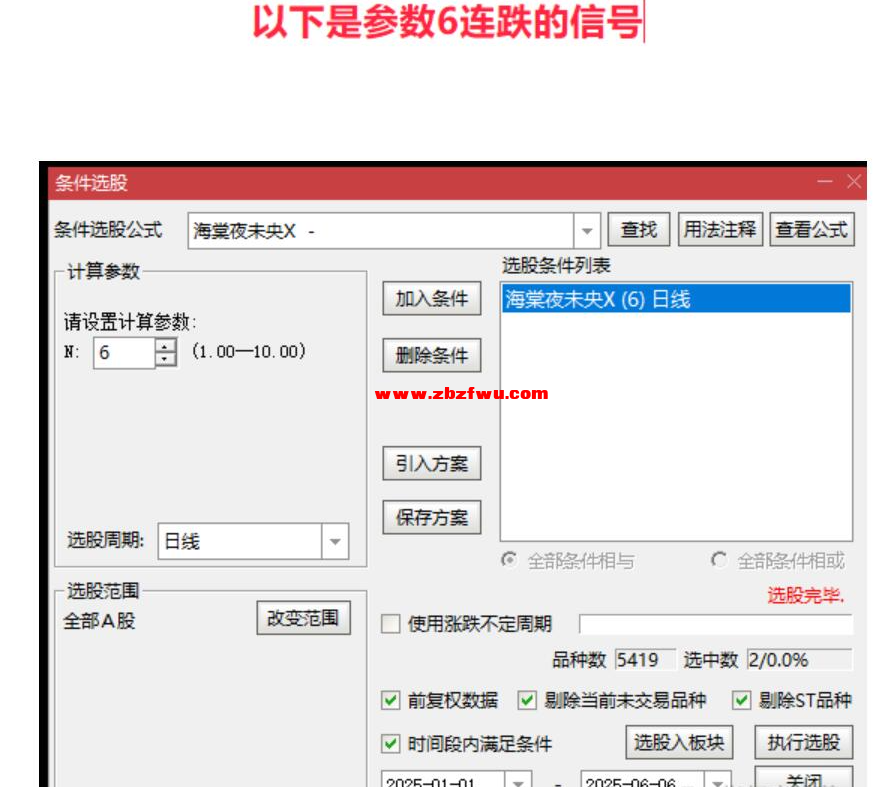Viewport: 874px width, 787px height.
Task: Close the 条件选股 window
Action: pyautogui.click(x=854, y=182)
